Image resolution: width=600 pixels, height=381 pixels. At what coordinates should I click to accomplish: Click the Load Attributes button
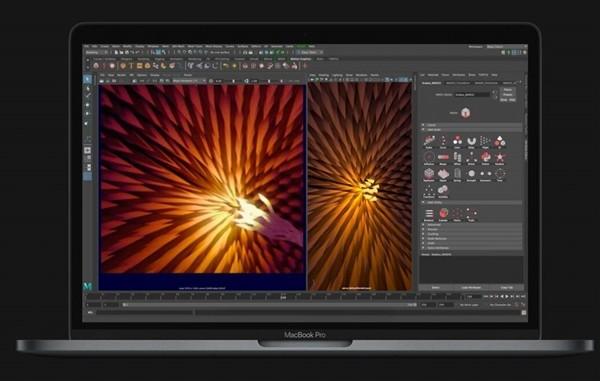pos(471,287)
